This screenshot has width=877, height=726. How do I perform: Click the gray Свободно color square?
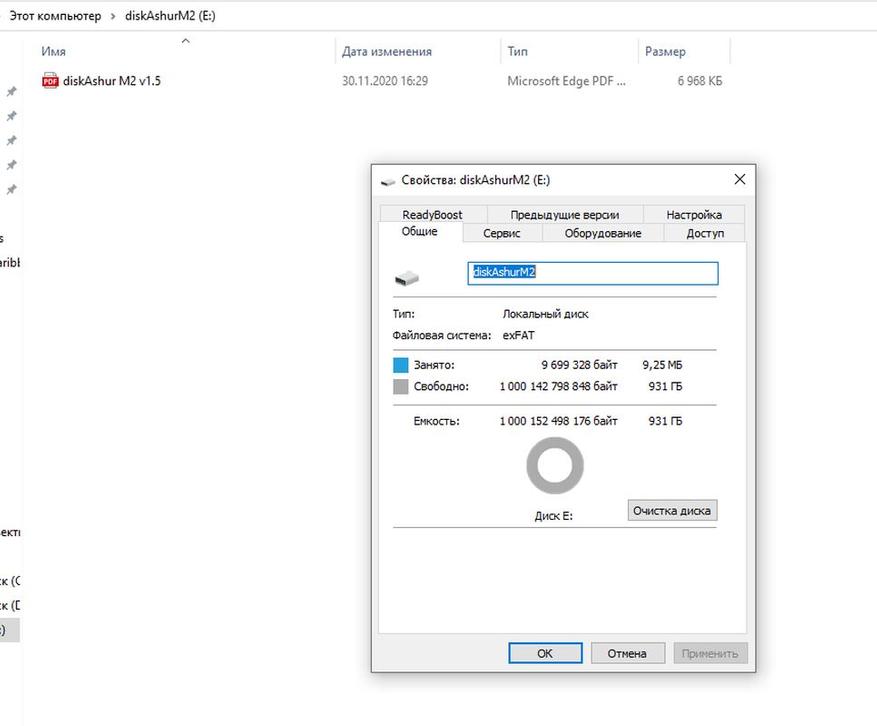(400, 386)
